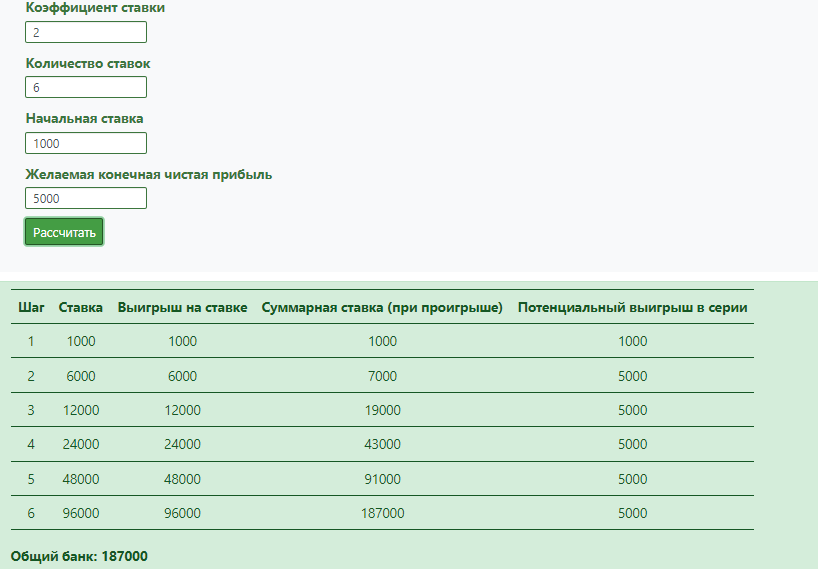
Task: Click Ставка value 12000 in step 3 row
Action: (x=81, y=410)
